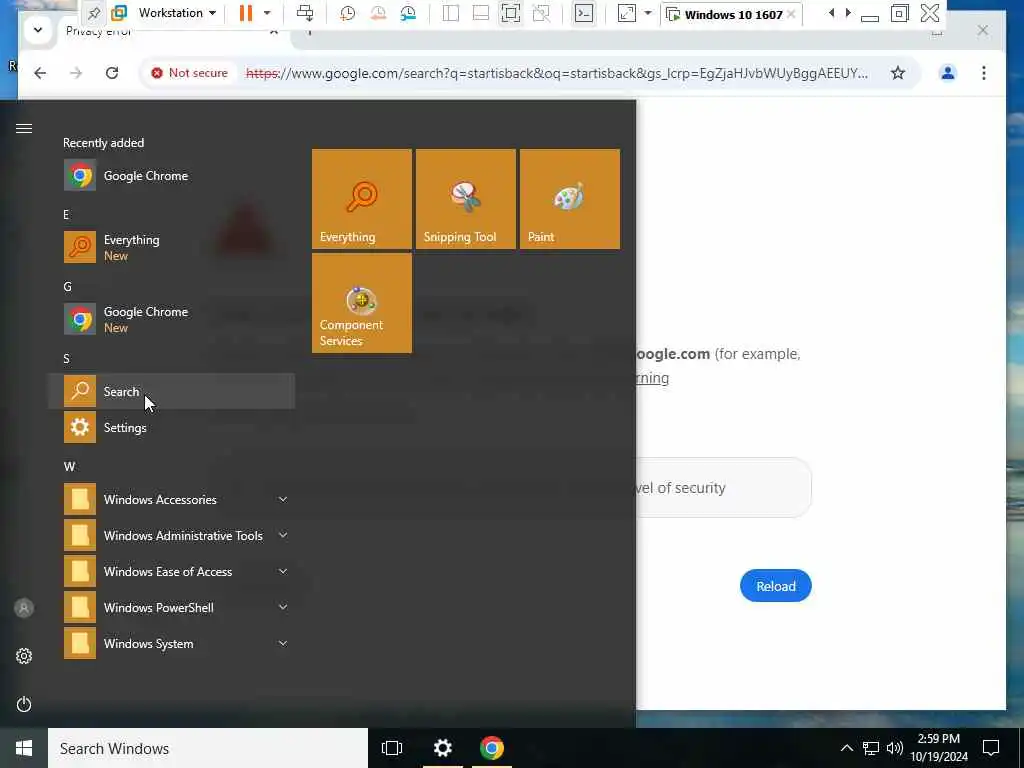Image resolution: width=1024 pixels, height=768 pixels.
Task: Click the Not secure site indicator
Action: click(189, 73)
